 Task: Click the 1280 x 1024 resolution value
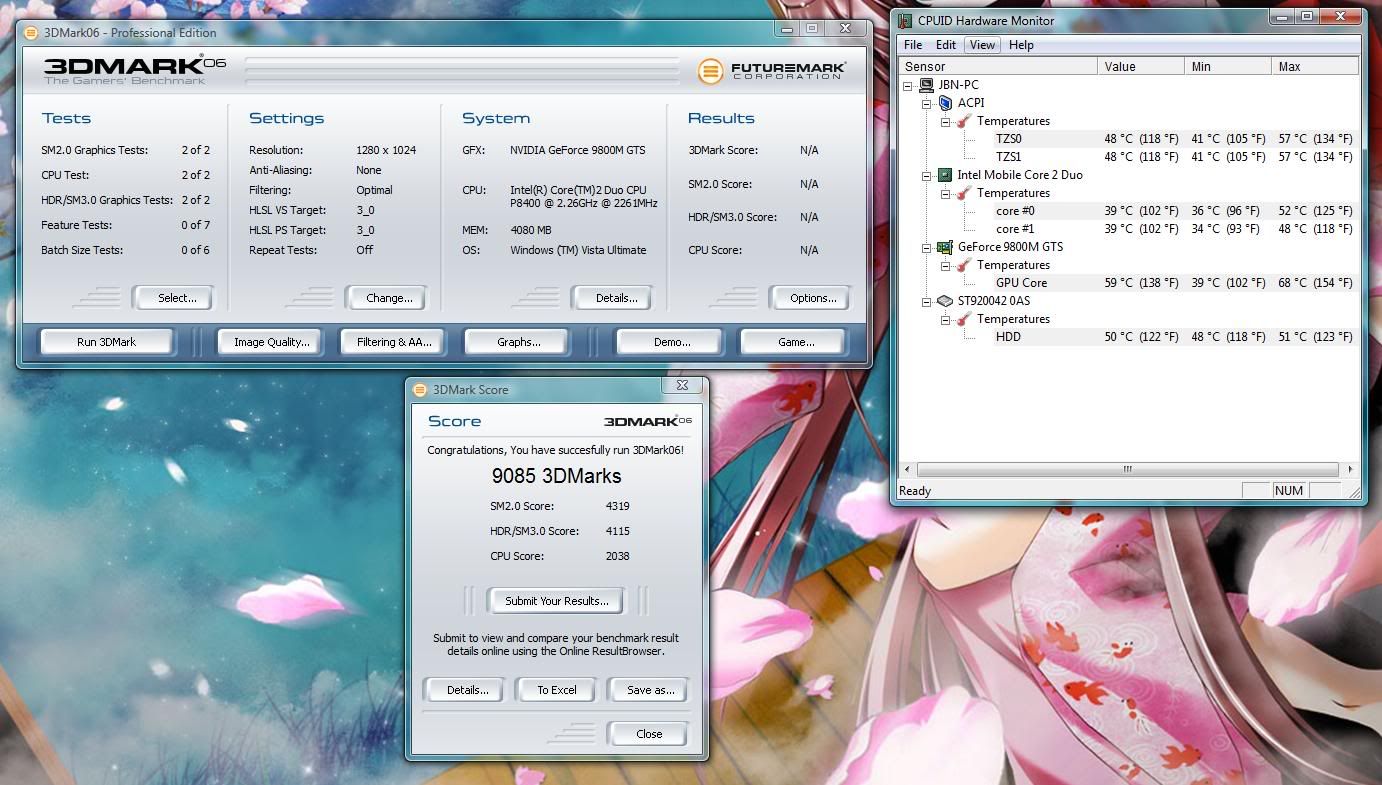click(x=386, y=150)
